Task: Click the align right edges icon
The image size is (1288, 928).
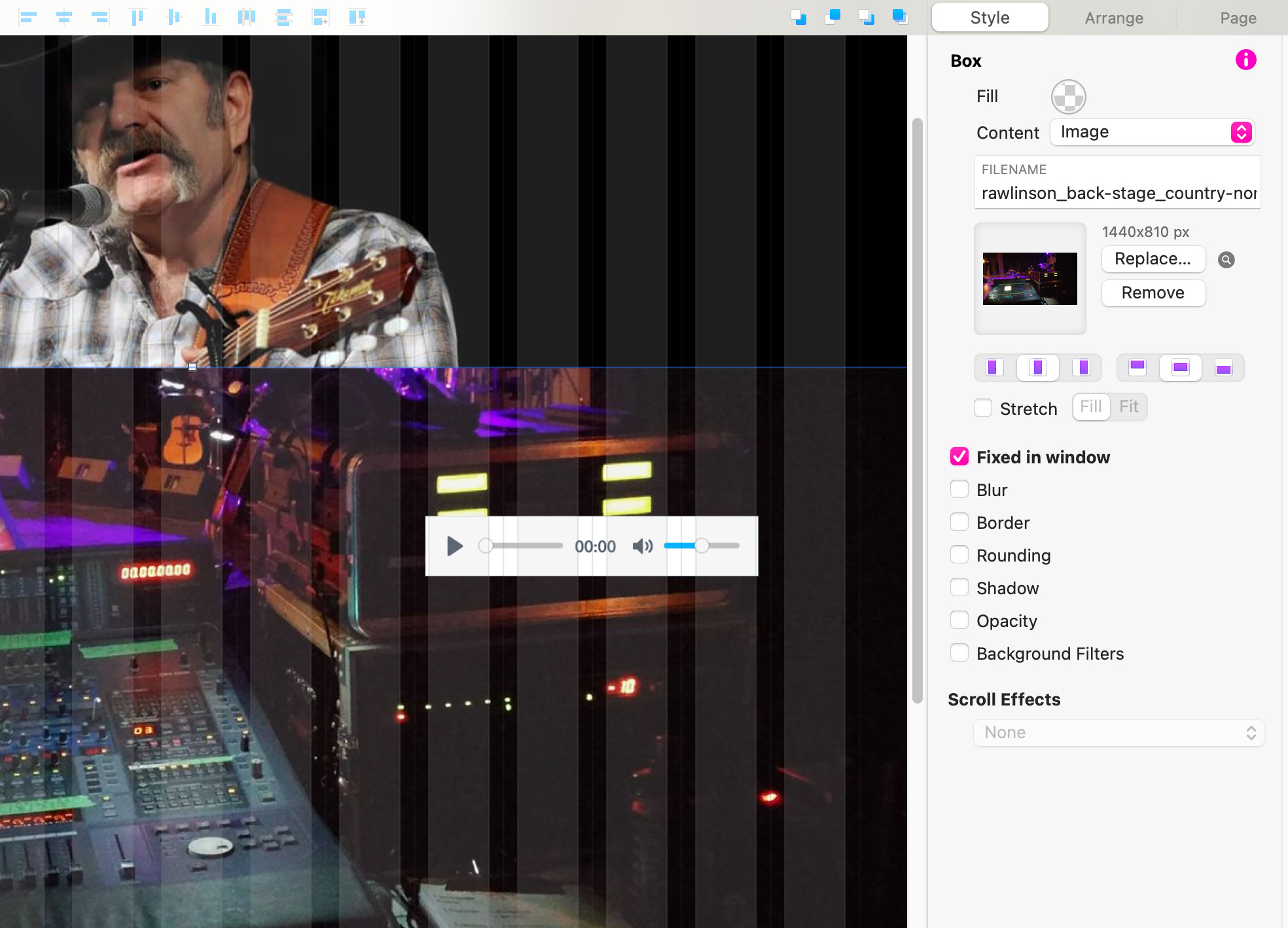Action: point(100,18)
